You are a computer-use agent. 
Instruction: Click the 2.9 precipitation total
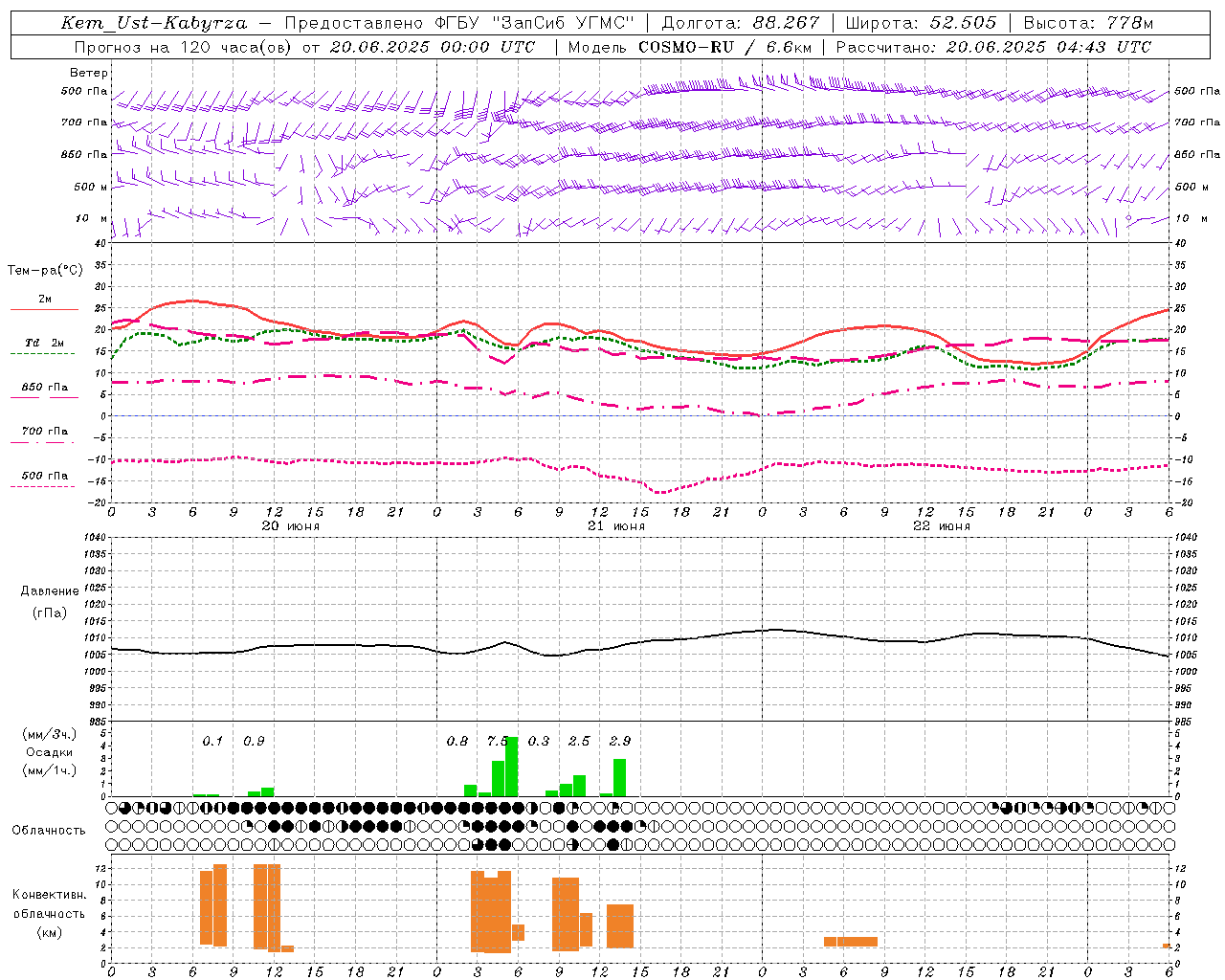pyautogui.click(x=620, y=741)
